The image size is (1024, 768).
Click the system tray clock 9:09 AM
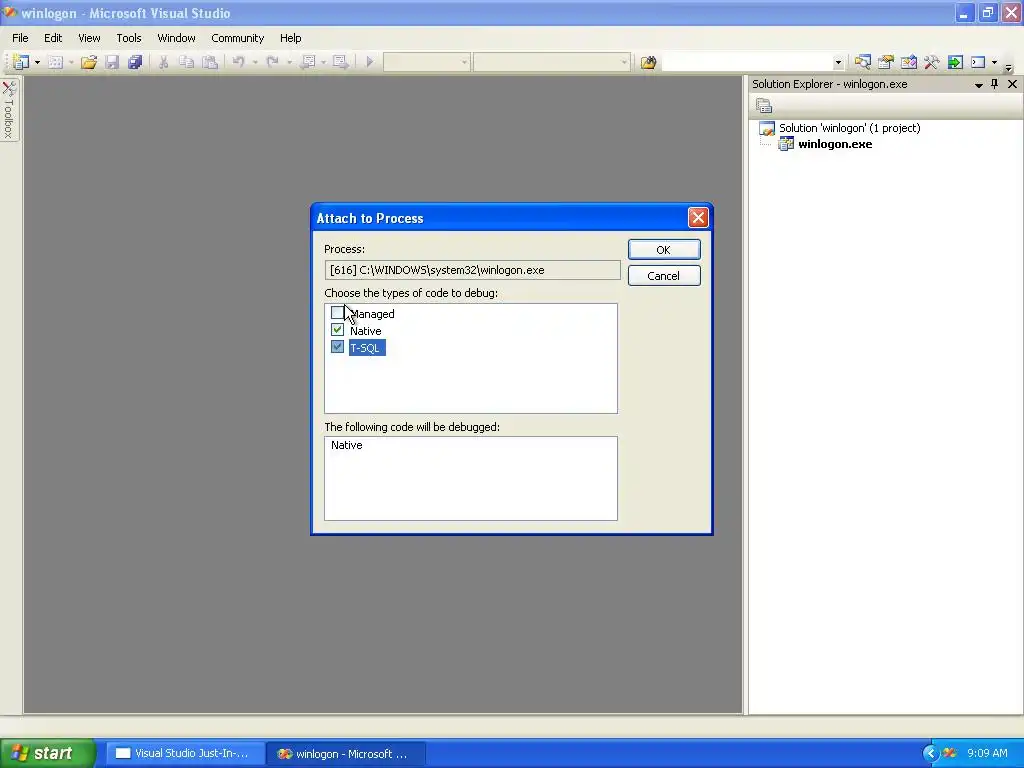tap(987, 754)
